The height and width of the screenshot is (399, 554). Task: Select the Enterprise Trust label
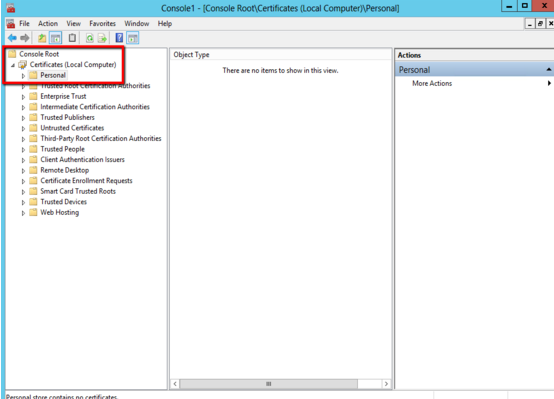click(x=63, y=96)
